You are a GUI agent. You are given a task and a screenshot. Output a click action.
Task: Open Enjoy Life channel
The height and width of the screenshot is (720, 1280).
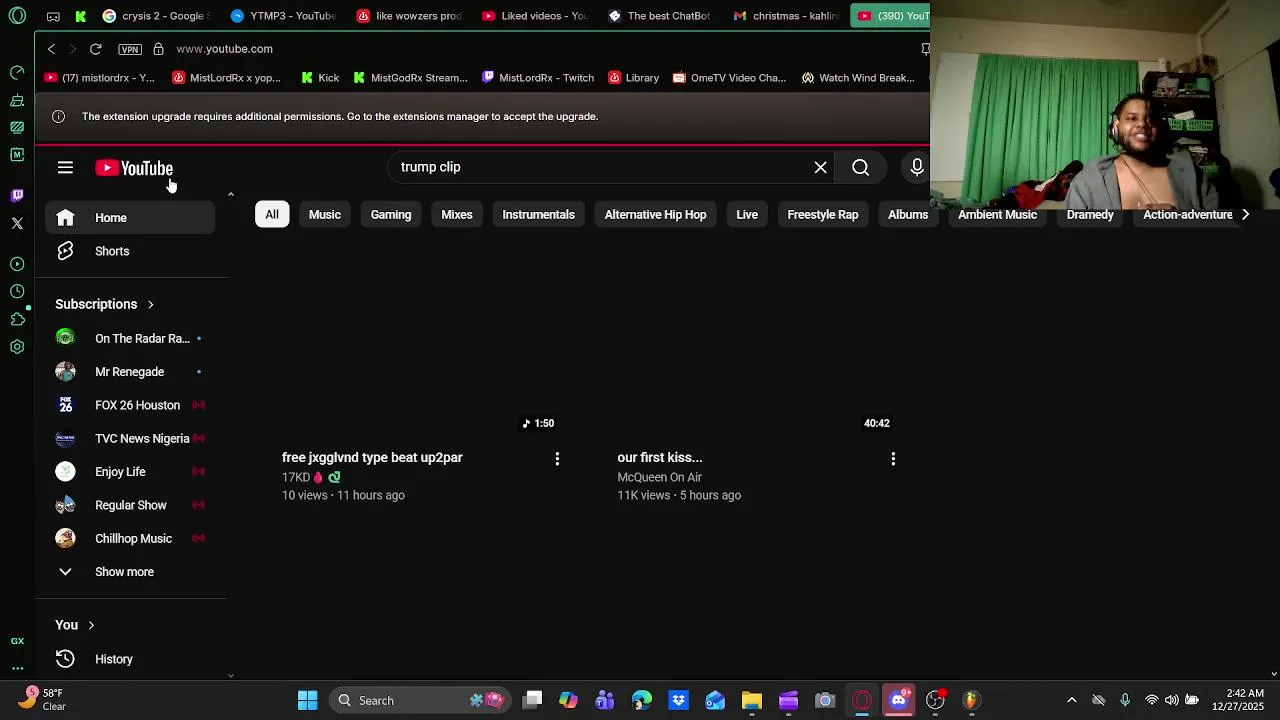pos(130,472)
